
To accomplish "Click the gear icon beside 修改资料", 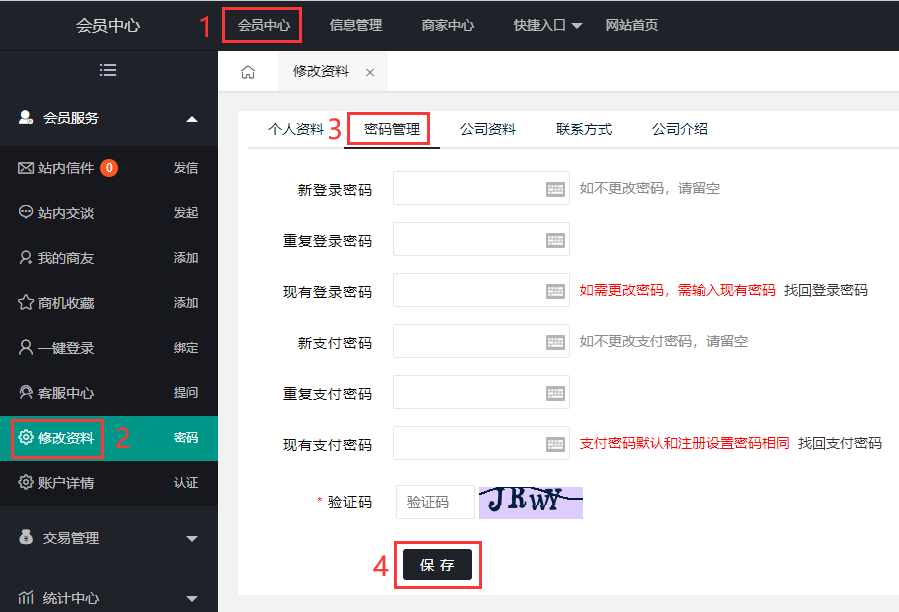I will (x=26, y=437).
